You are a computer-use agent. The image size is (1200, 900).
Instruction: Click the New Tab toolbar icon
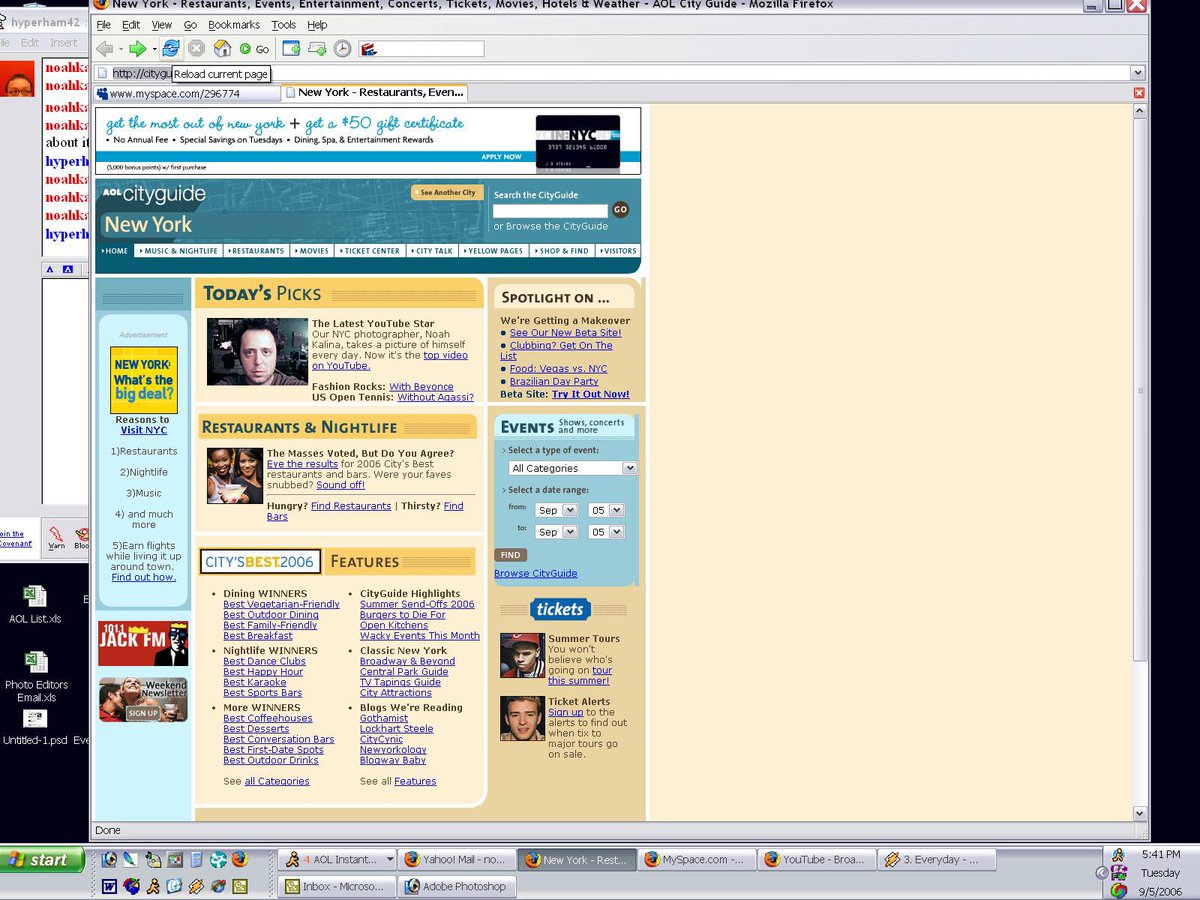pyautogui.click(x=317, y=48)
